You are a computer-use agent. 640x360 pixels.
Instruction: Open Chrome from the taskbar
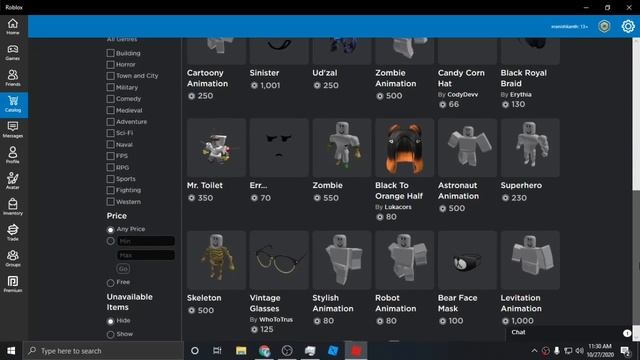pos(264,351)
